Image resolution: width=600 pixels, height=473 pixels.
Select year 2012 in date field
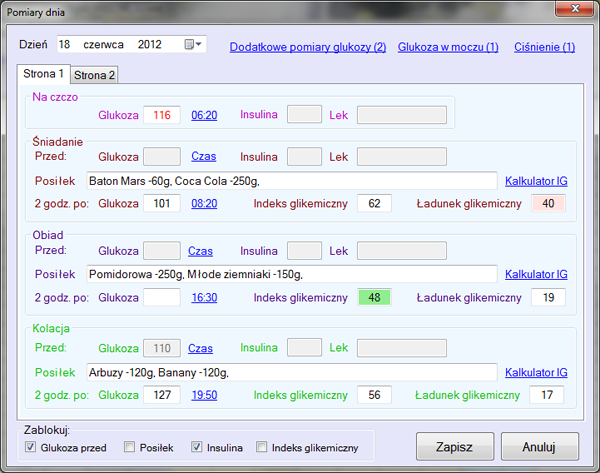click(x=150, y=44)
